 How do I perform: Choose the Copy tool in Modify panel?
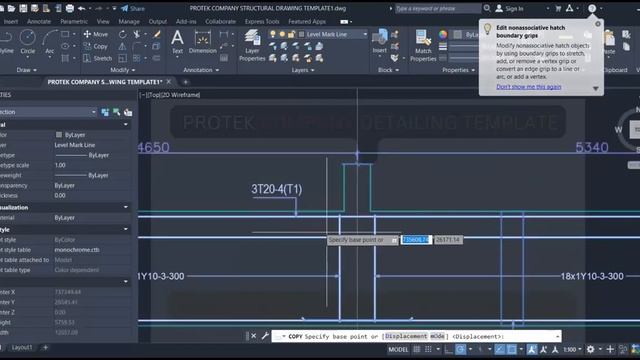[x=96, y=47]
